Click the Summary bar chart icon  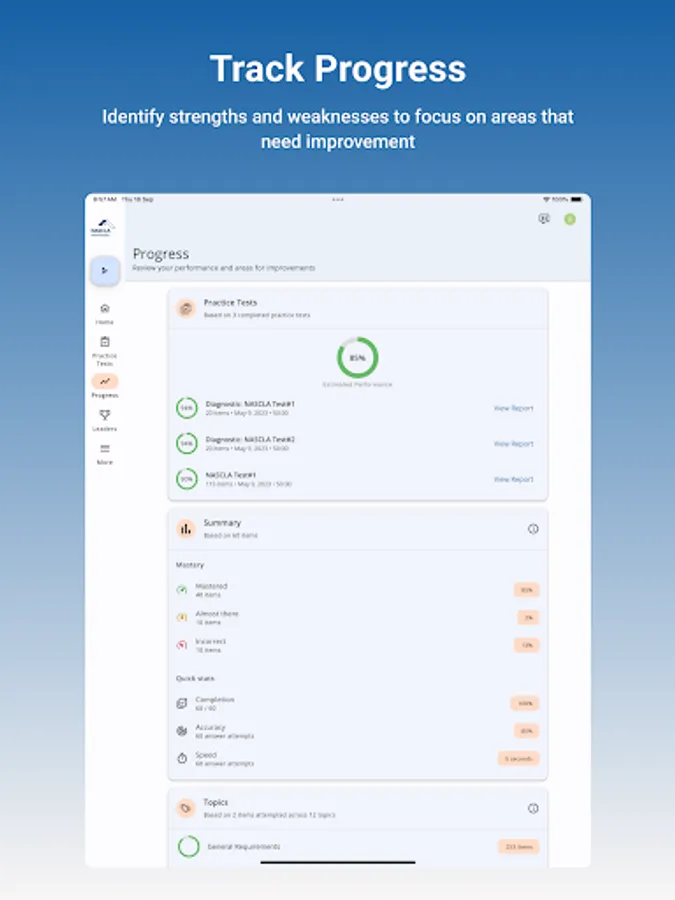[x=185, y=529]
